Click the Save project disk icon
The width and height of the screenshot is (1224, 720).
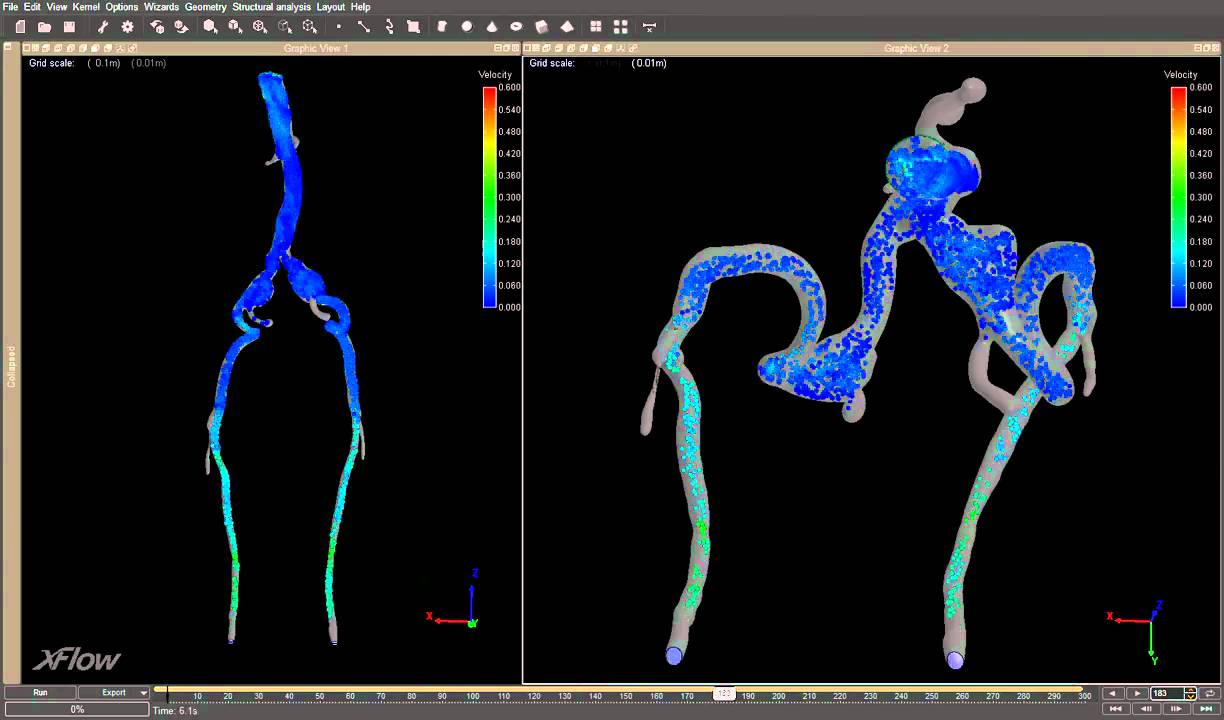69,27
